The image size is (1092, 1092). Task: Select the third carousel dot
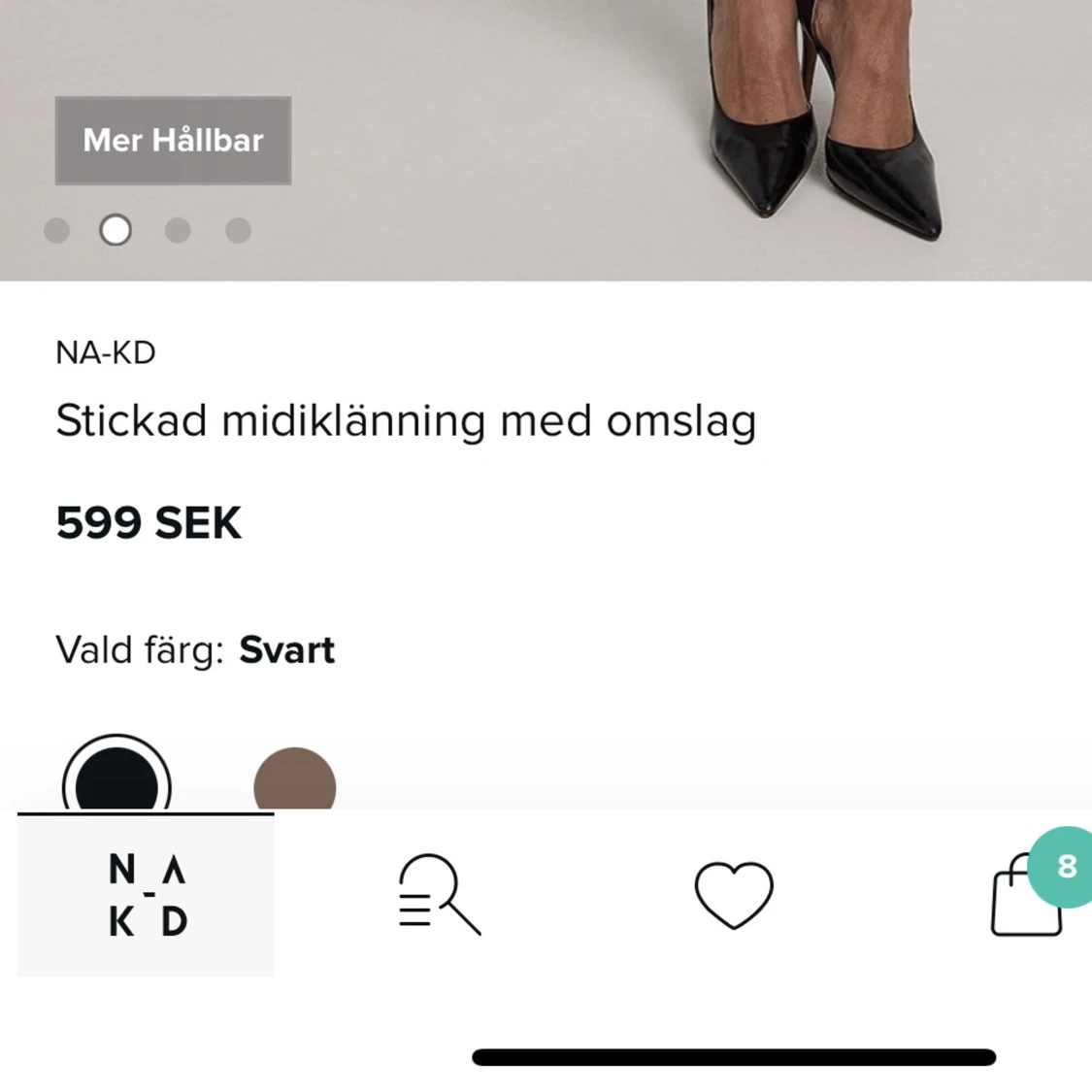[177, 230]
